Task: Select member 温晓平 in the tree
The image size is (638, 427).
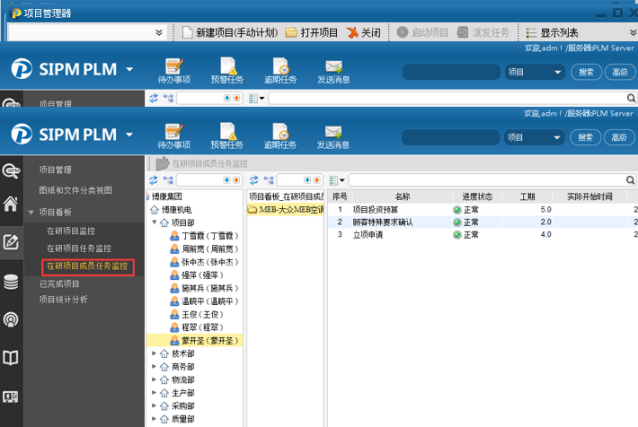Action: (x=209, y=301)
